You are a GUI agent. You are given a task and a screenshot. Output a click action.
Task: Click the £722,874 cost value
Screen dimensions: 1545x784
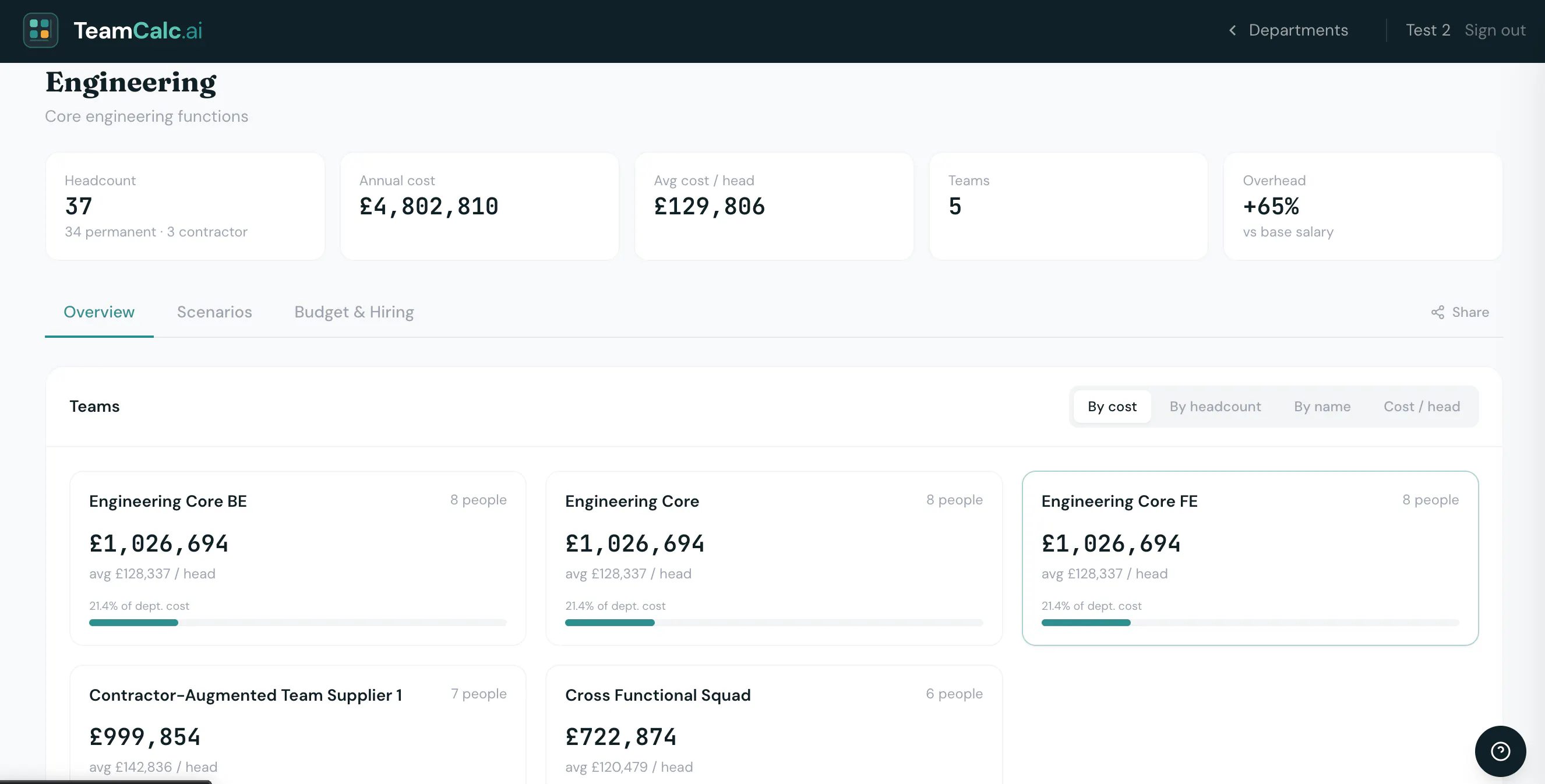click(621, 737)
